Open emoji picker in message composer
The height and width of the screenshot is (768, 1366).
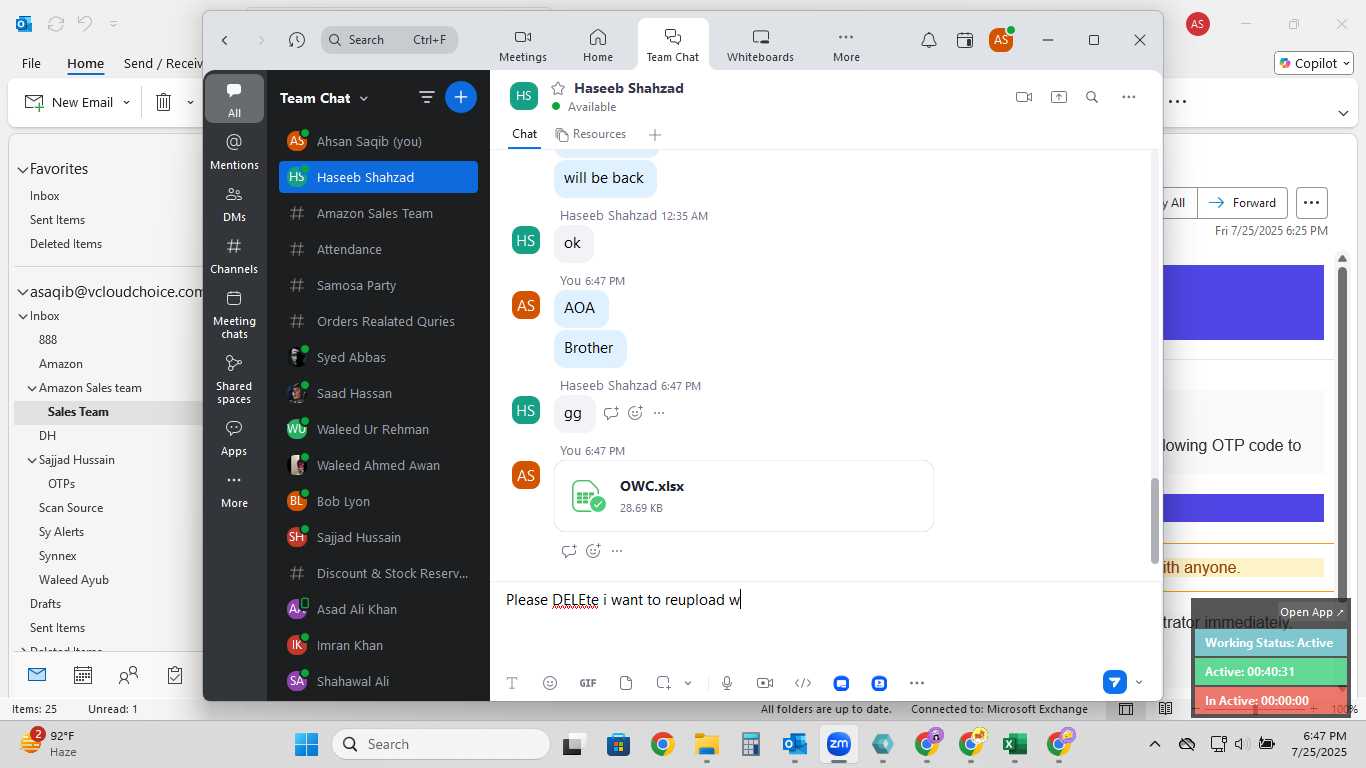click(x=550, y=683)
